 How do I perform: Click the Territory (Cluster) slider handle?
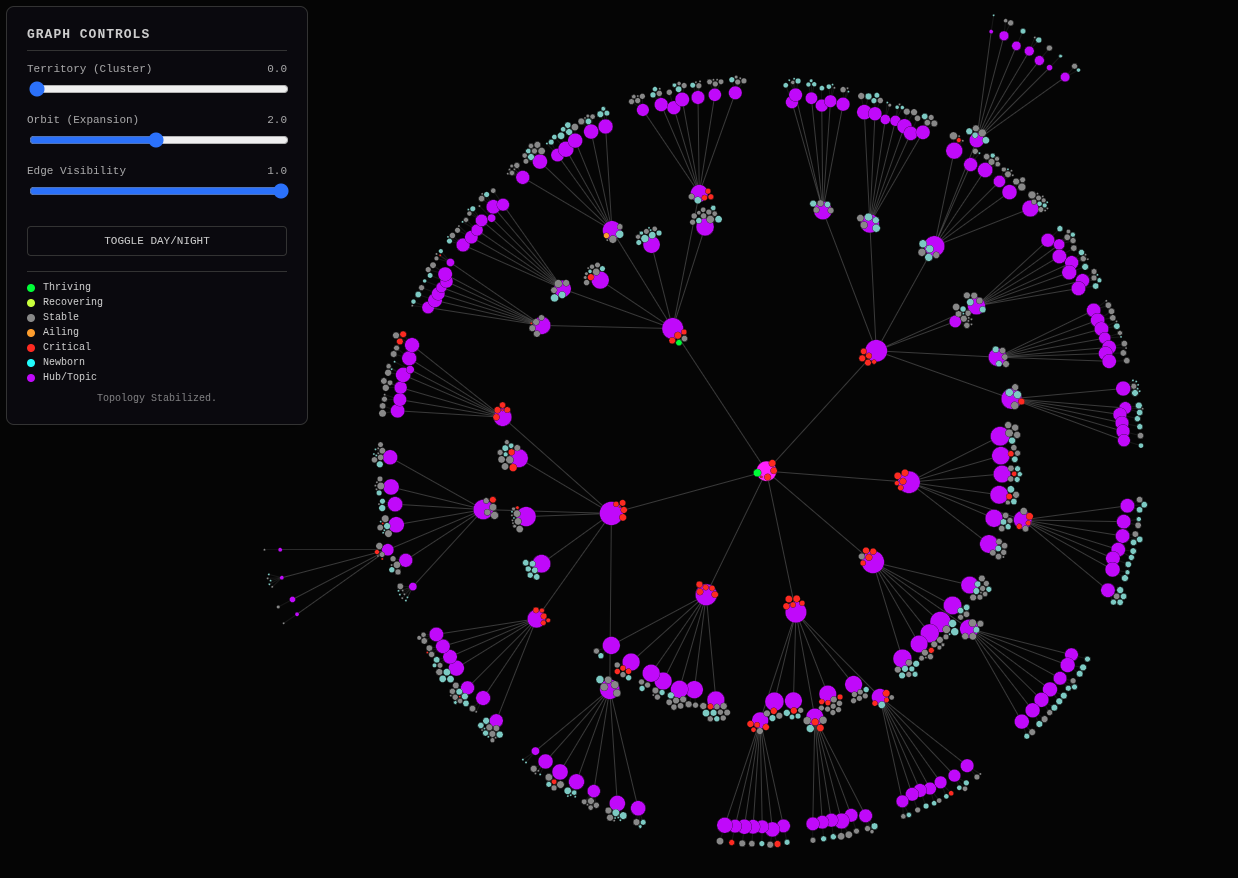click(37, 89)
